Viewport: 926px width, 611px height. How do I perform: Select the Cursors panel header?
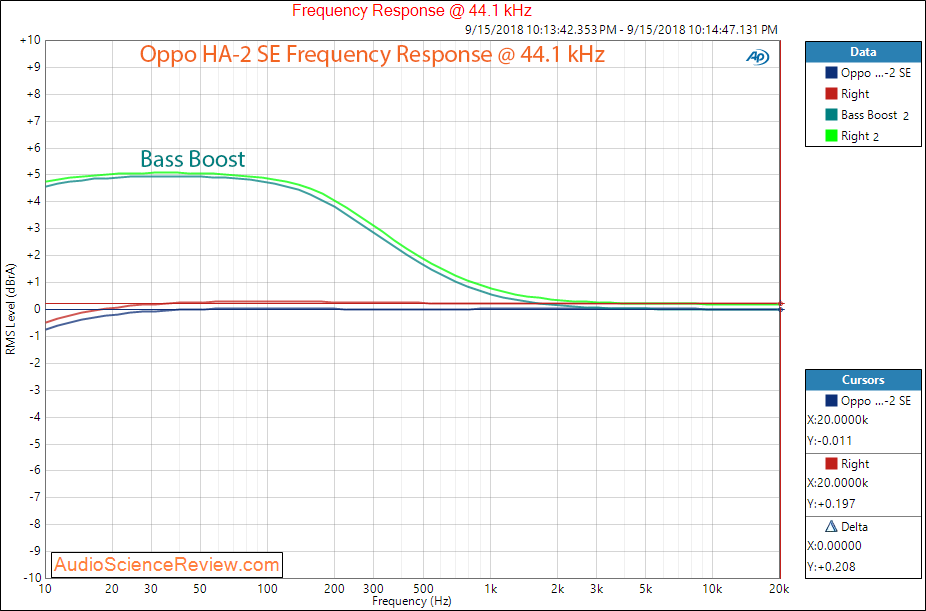[863, 380]
